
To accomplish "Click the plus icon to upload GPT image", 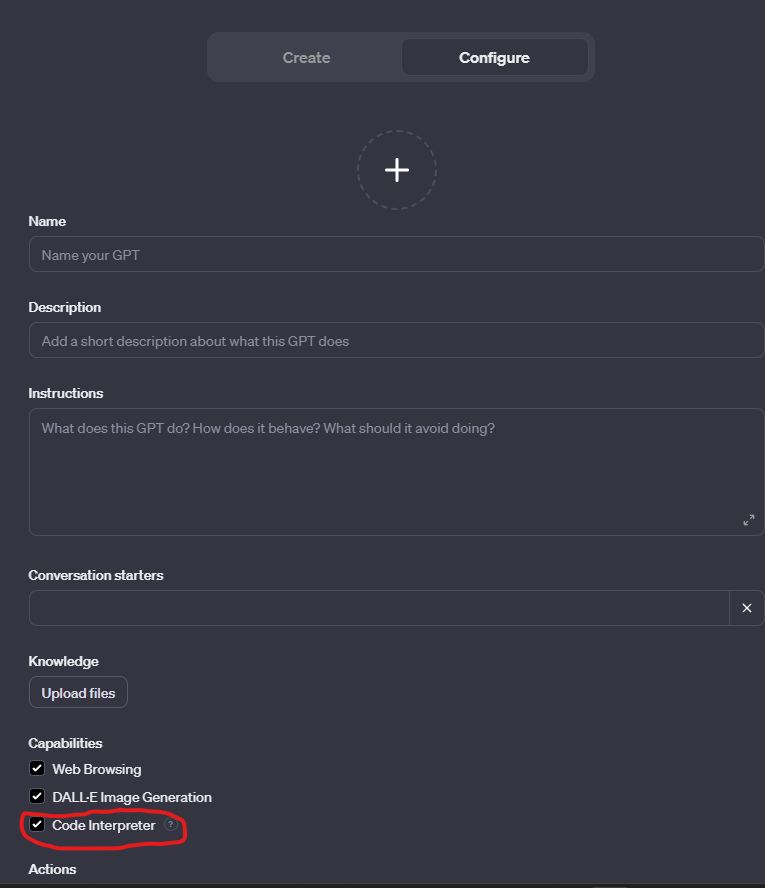I will [x=397, y=170].
